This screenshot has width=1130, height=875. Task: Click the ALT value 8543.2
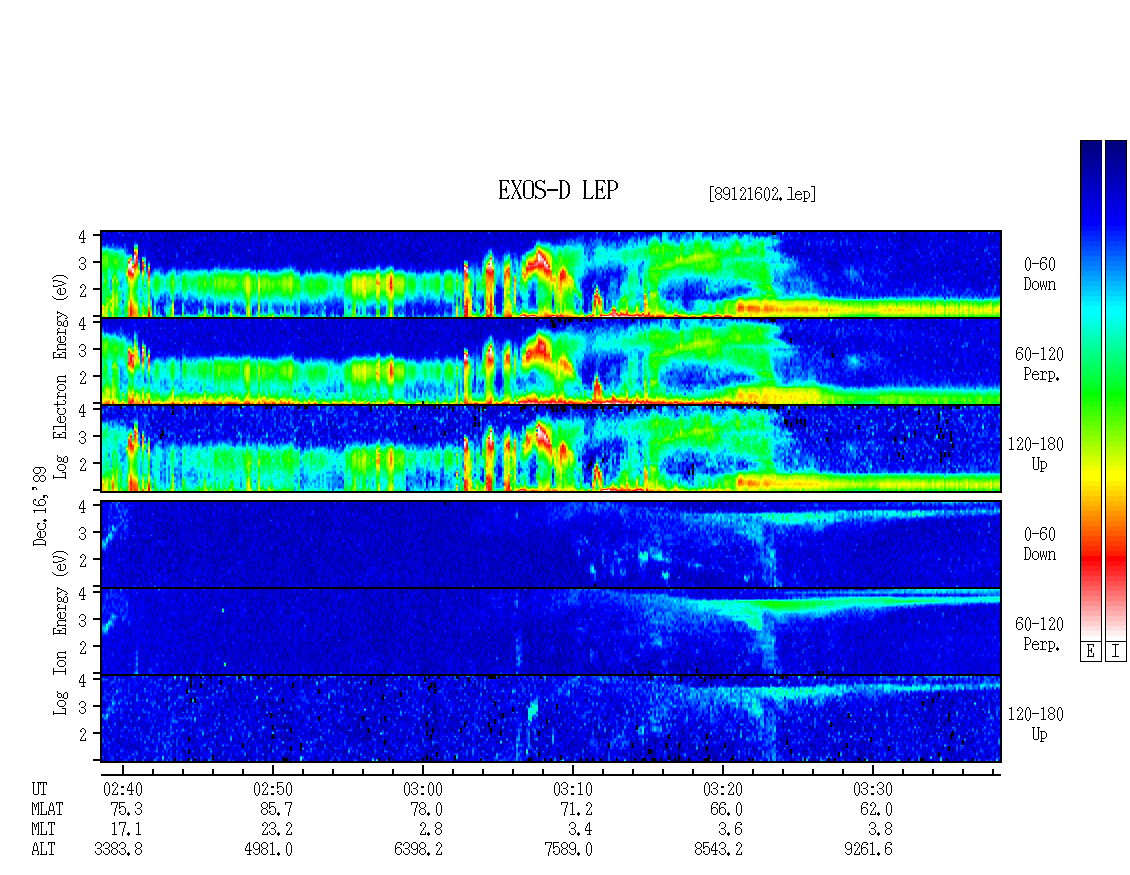point(718,850)
